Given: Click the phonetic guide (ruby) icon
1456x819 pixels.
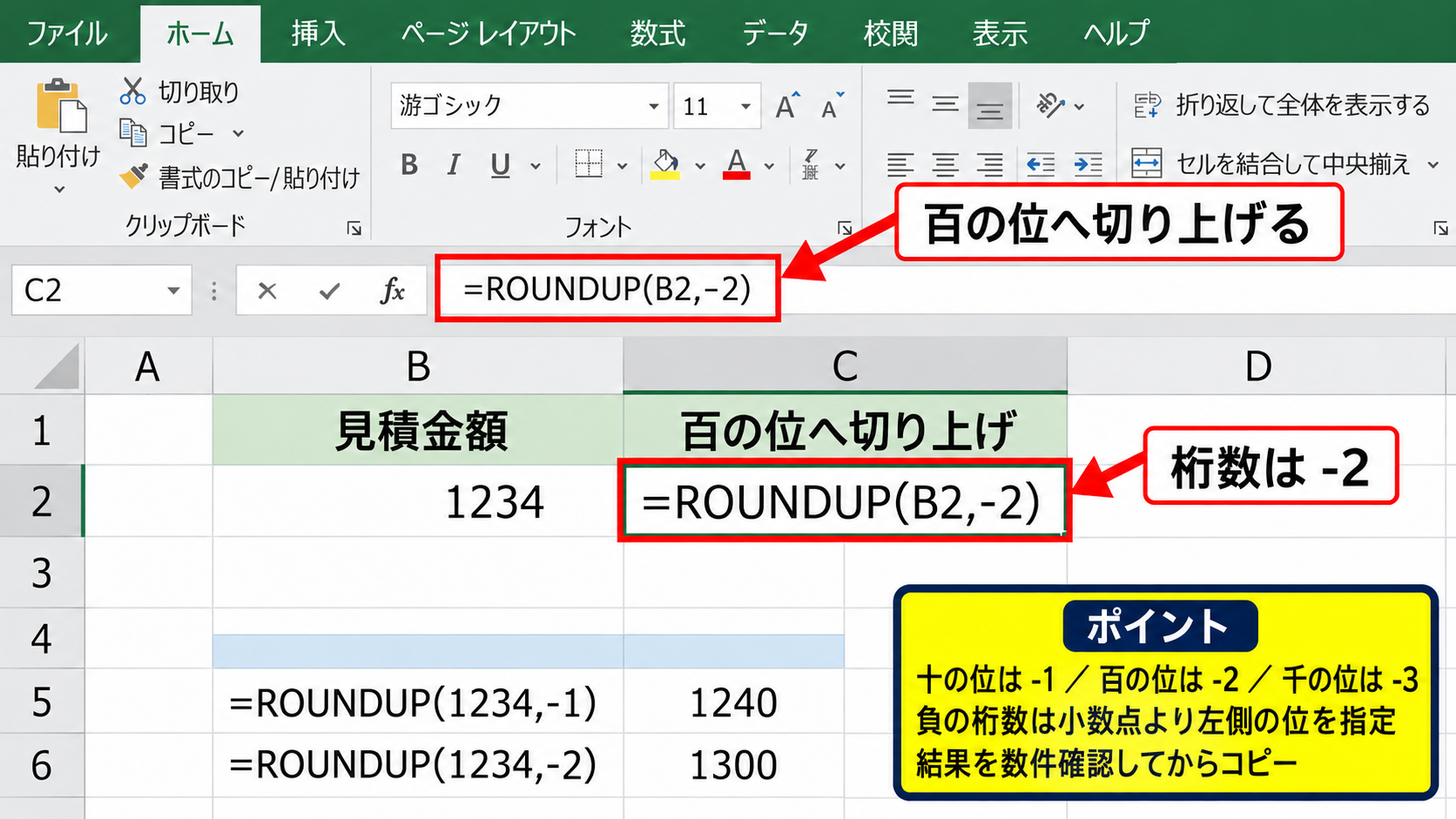Looking at the screenshot, I should click(811, 164).
